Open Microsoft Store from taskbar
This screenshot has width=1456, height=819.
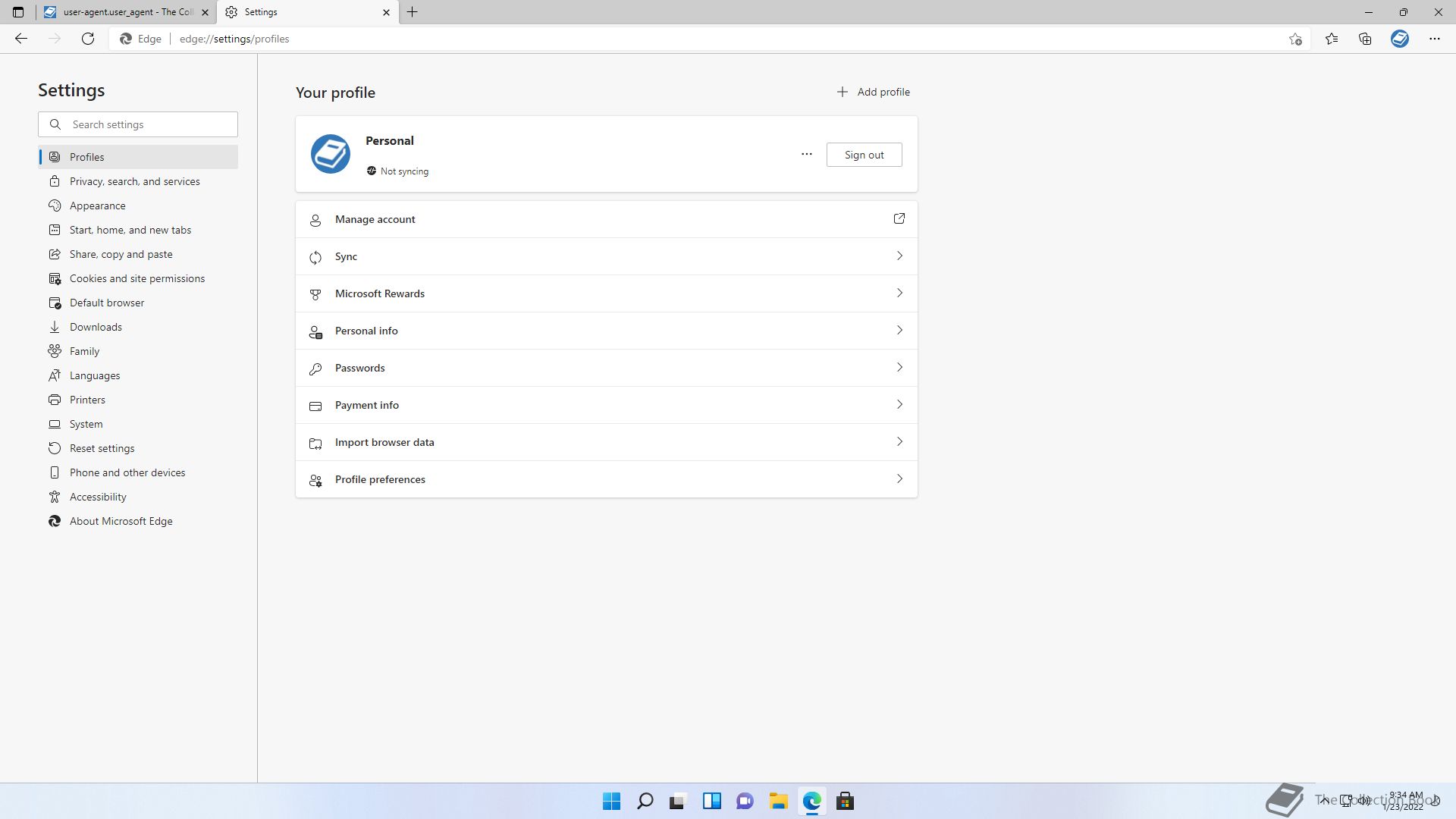(845, 801)
